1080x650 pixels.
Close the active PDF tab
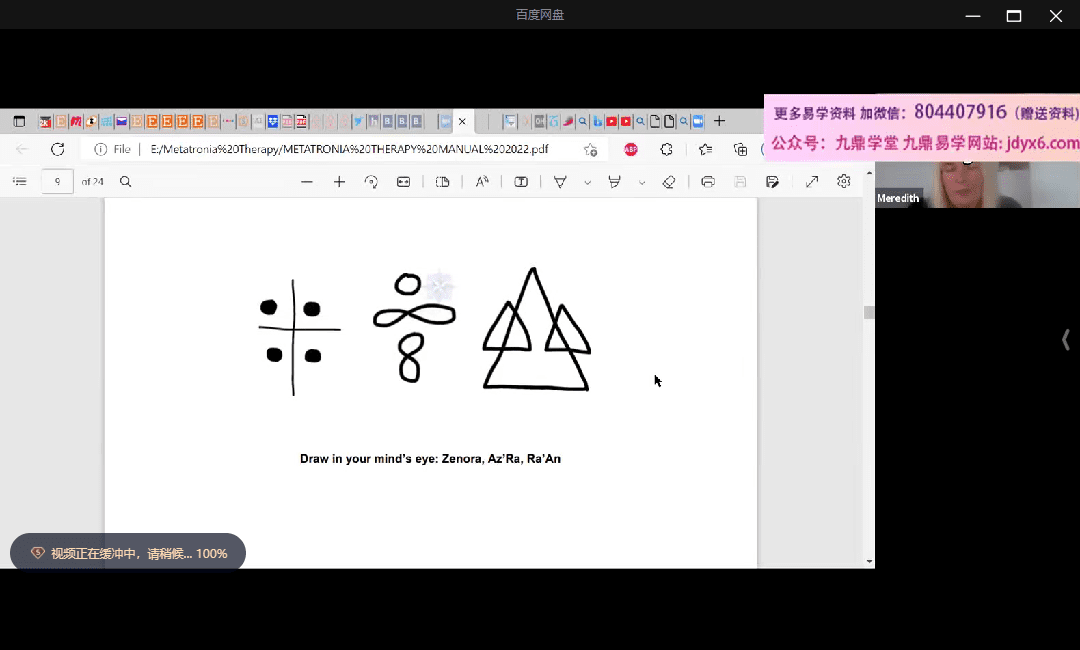point(462,122)
